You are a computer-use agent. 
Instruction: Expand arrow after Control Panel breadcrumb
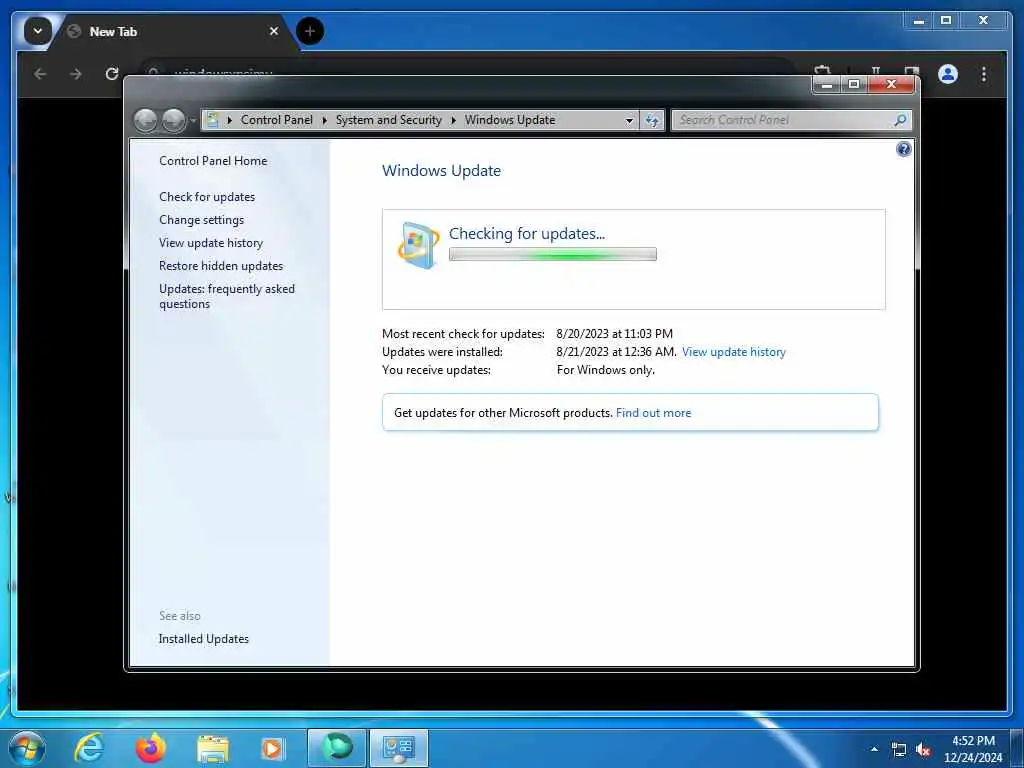pos(325,120)
